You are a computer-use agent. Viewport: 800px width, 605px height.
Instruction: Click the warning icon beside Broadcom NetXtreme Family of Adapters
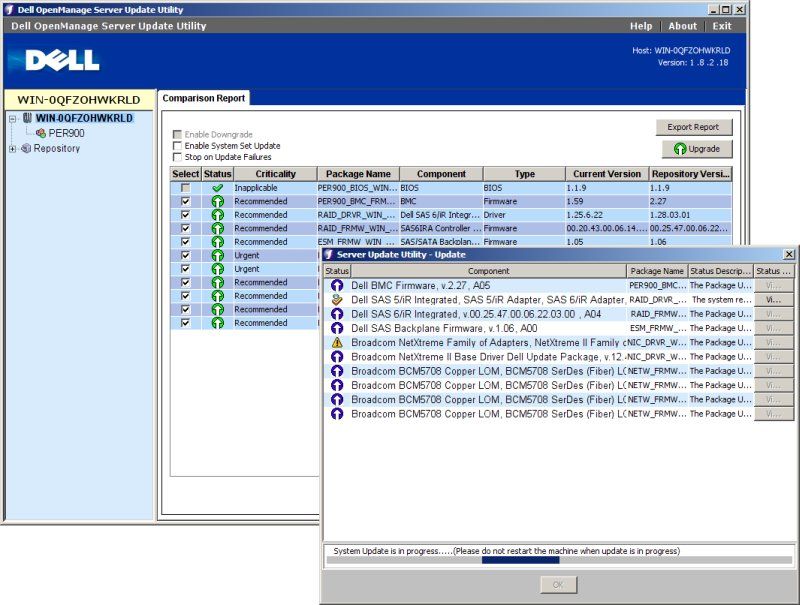pyautogui.click(x=337, y=343)
